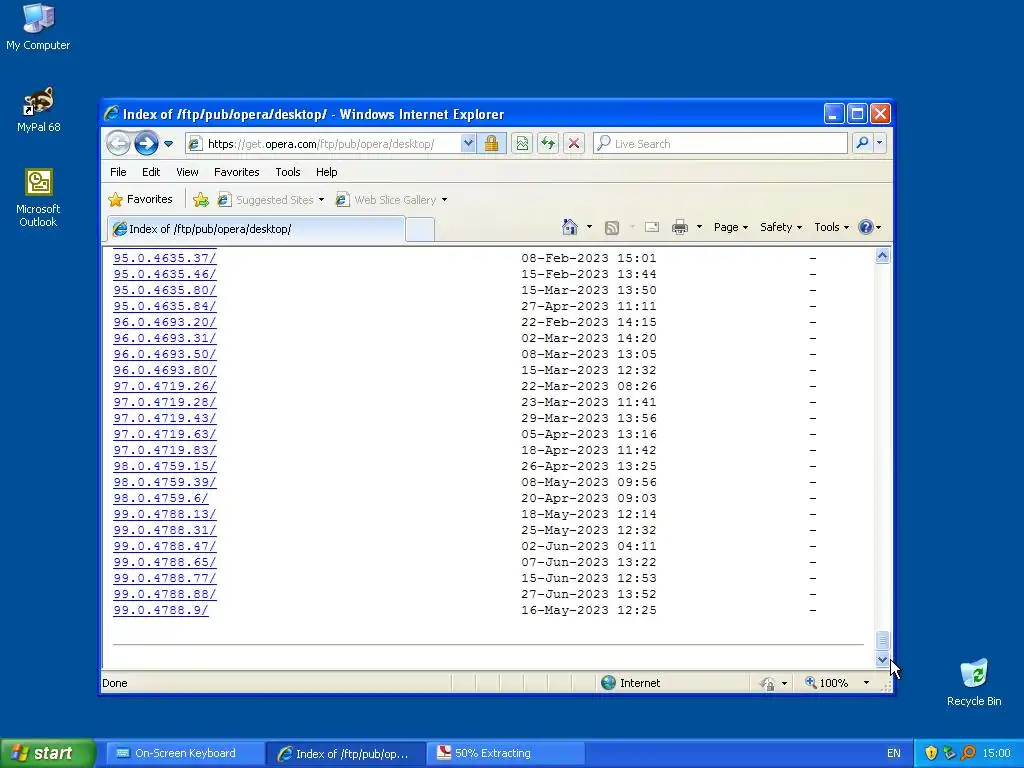1024x768 pixels.
Task: Open the 95.0.4635.37/ directory link
Action: coord(165,258)
